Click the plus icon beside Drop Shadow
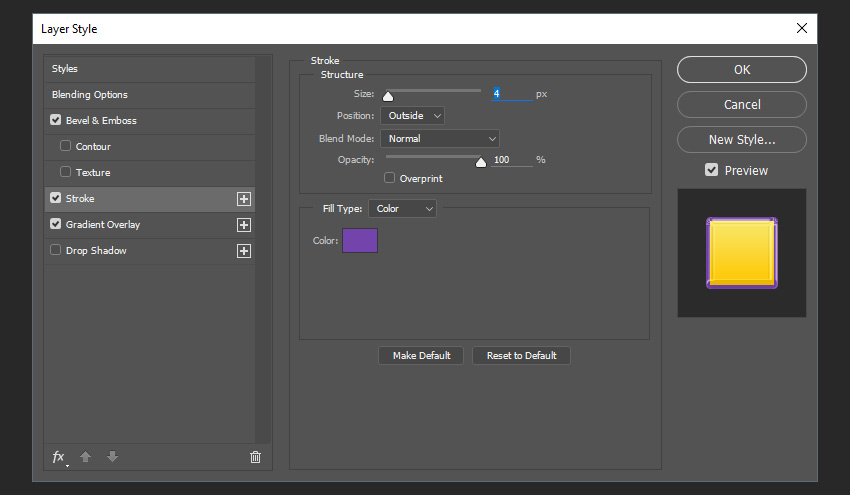The width and height of the screenshot is (850, 495). point(243,251)
